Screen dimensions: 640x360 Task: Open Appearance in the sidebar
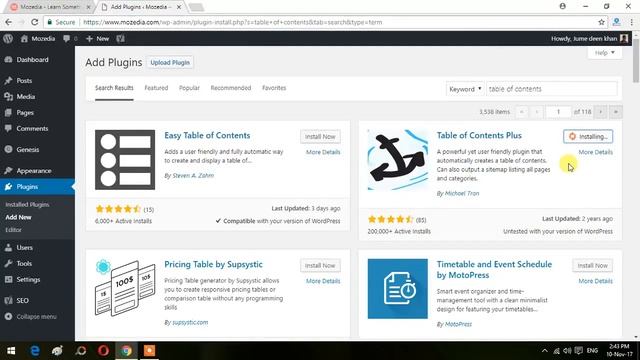pyautogui.click(x=34, y=171)
